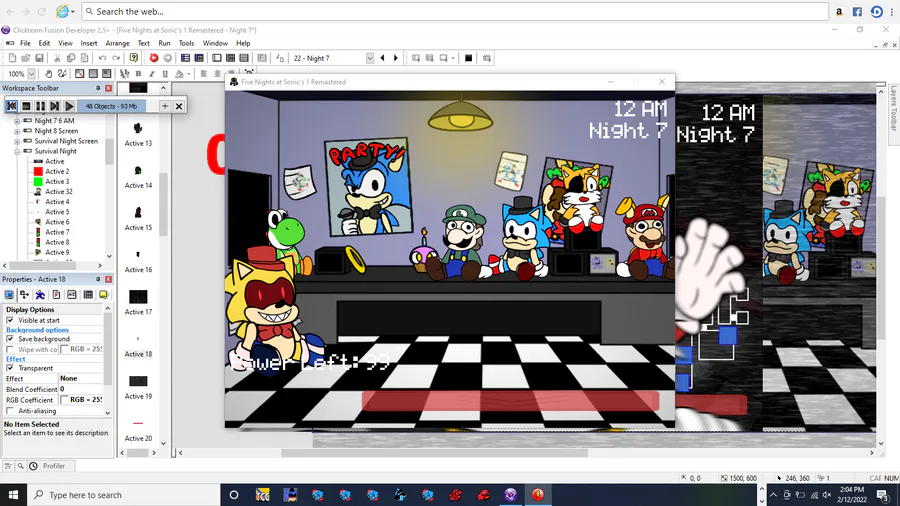Click the Play button in run controls
This screenshot has width=900, height=506.
(x=69, y=106)
